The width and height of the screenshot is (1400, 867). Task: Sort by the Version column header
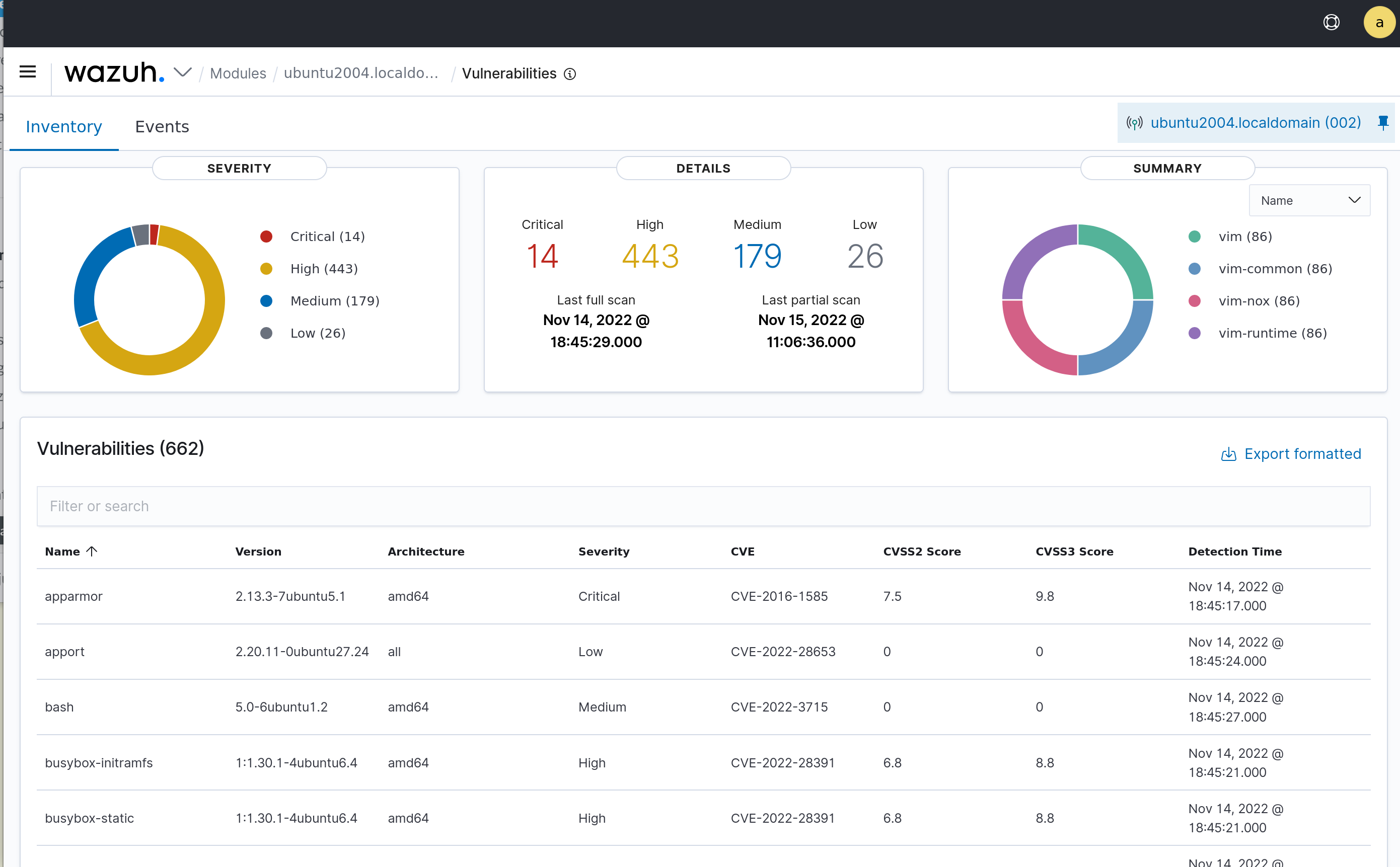[258, 551]
